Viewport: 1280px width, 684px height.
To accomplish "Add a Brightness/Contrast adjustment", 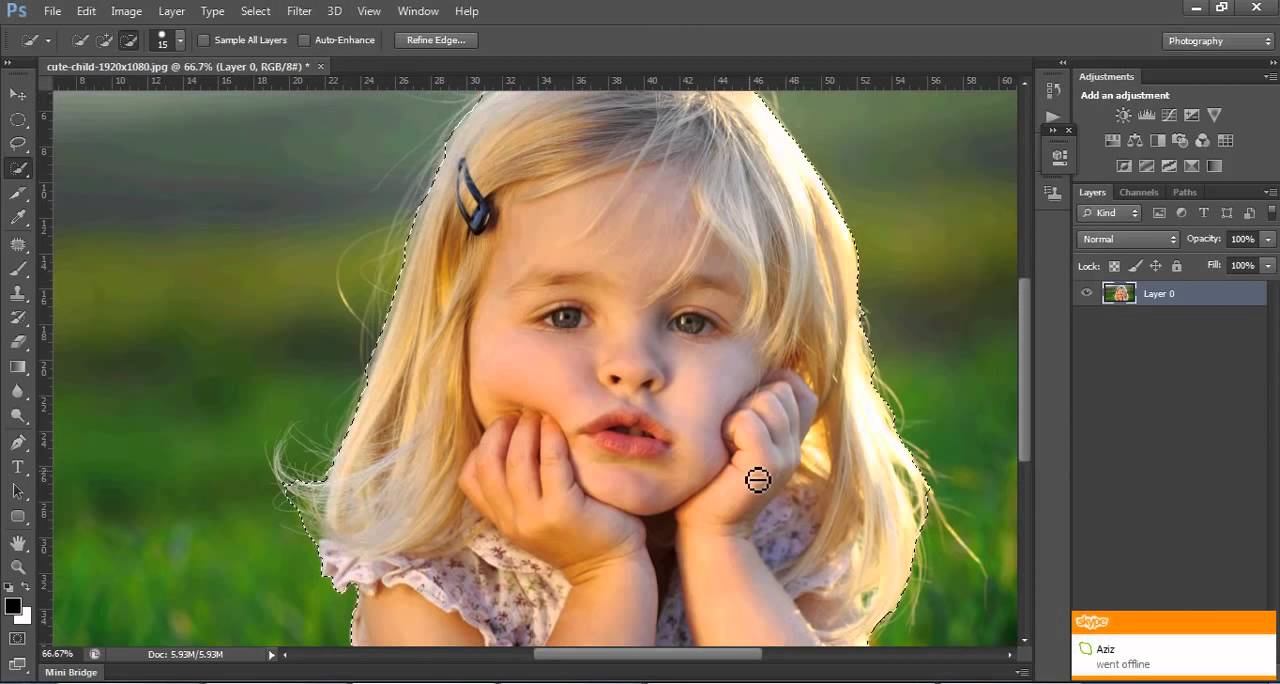I will 1123,115.
